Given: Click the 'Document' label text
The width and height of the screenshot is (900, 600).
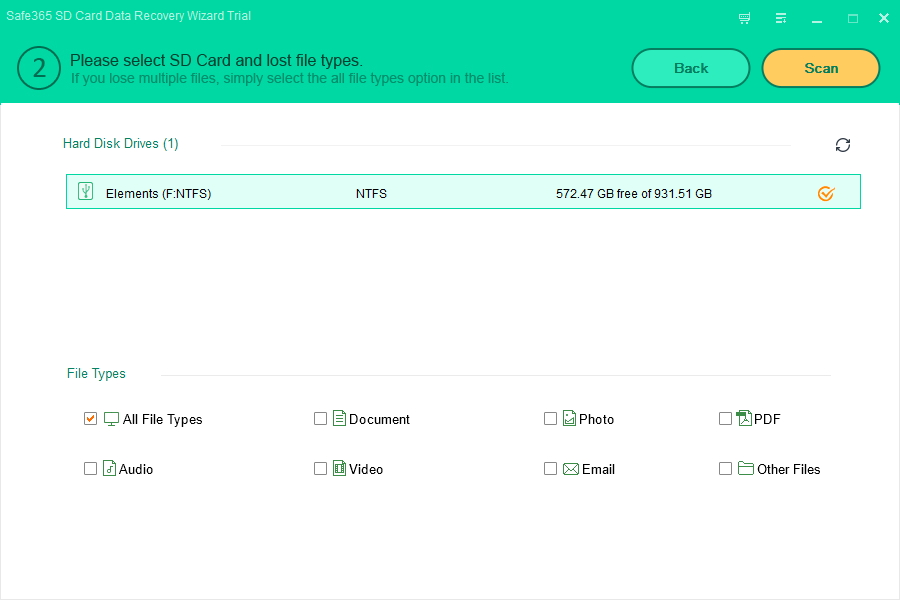Looking at the screenshot, I should [379, 419].
